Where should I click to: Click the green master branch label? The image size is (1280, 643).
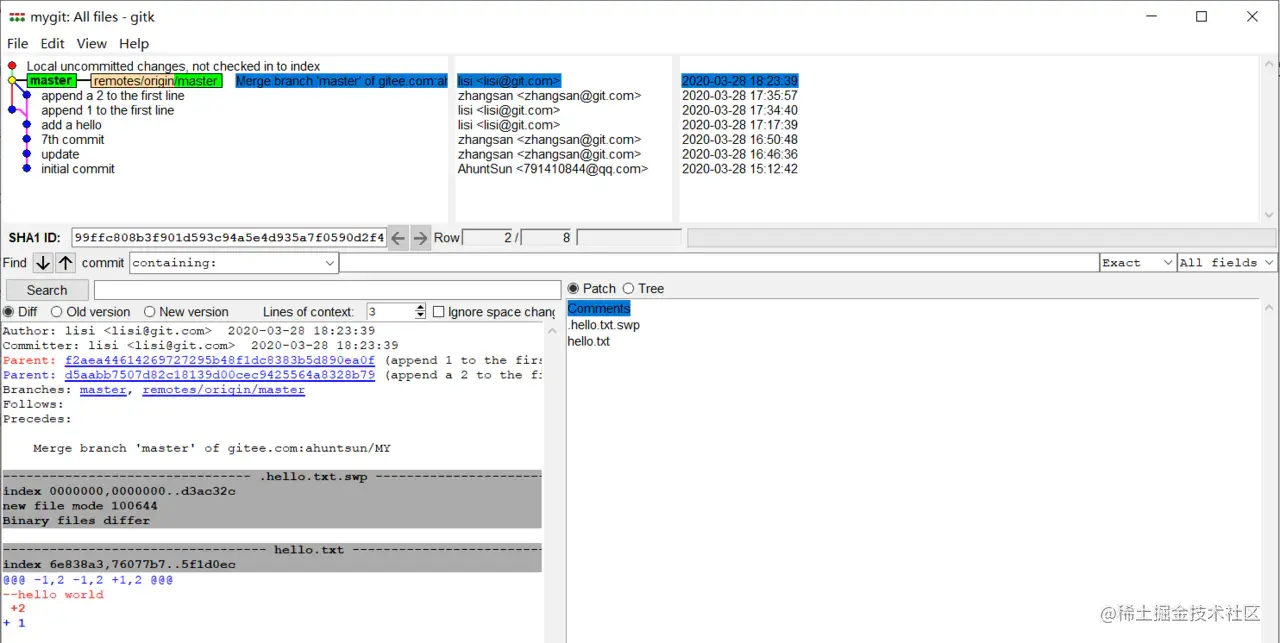51,81
